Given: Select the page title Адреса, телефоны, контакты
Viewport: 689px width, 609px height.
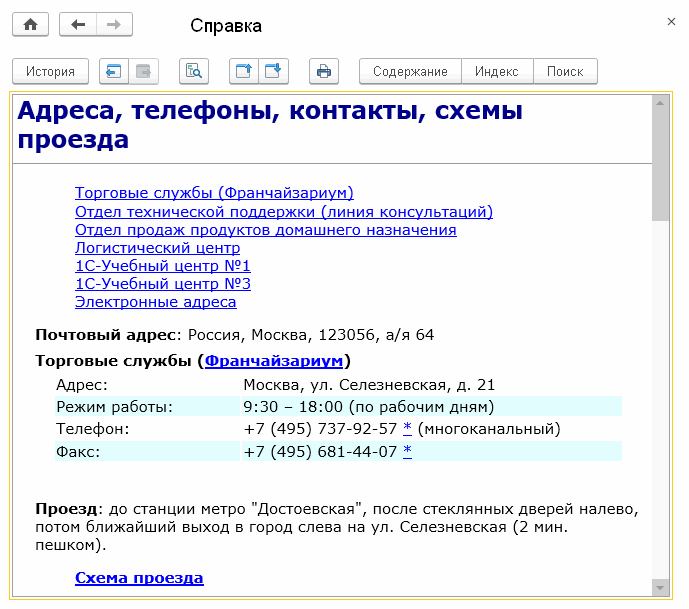Looking at the screenshot, I should coord(270,125).
